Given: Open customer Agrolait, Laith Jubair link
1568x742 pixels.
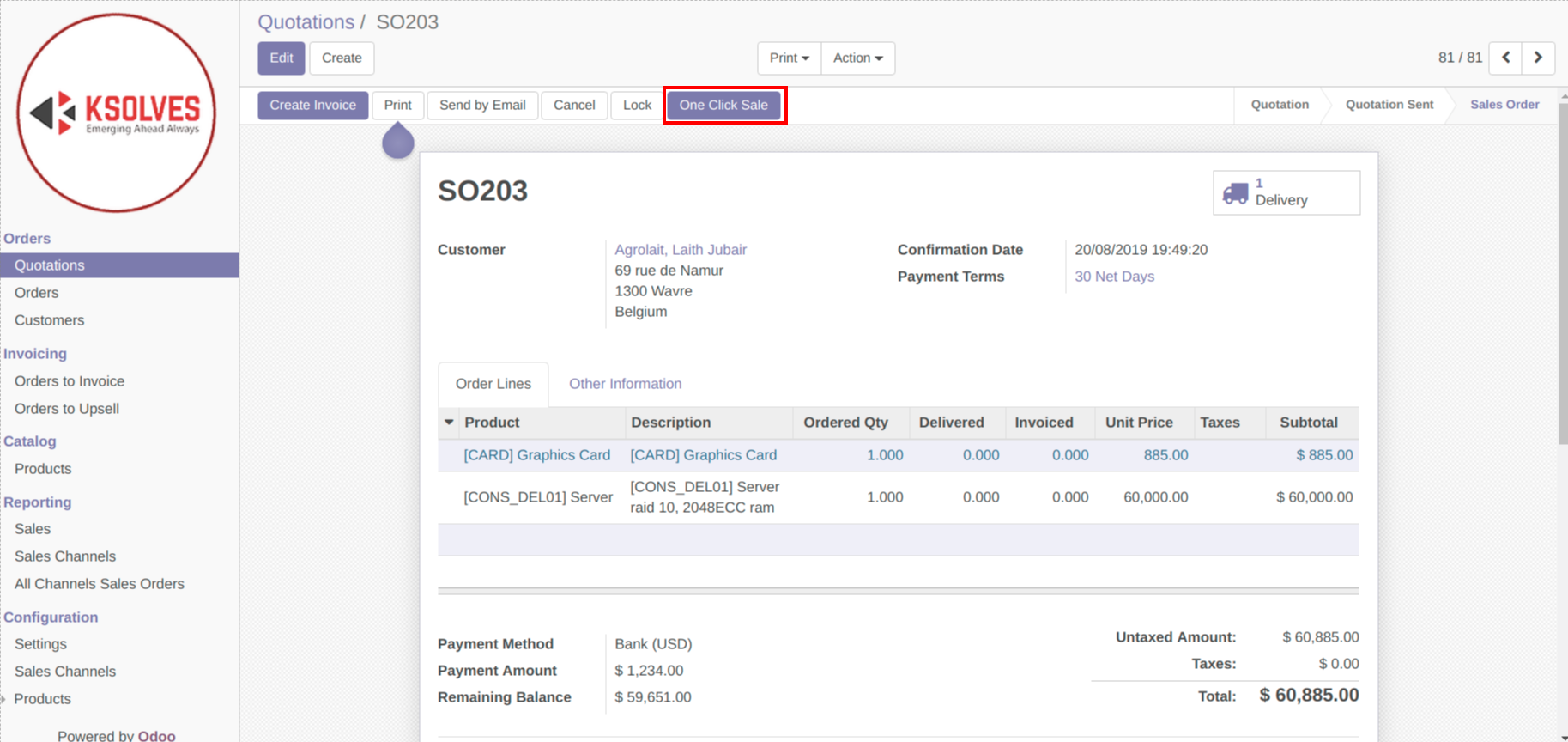Looking at the screenshot, I should point(681,250).
